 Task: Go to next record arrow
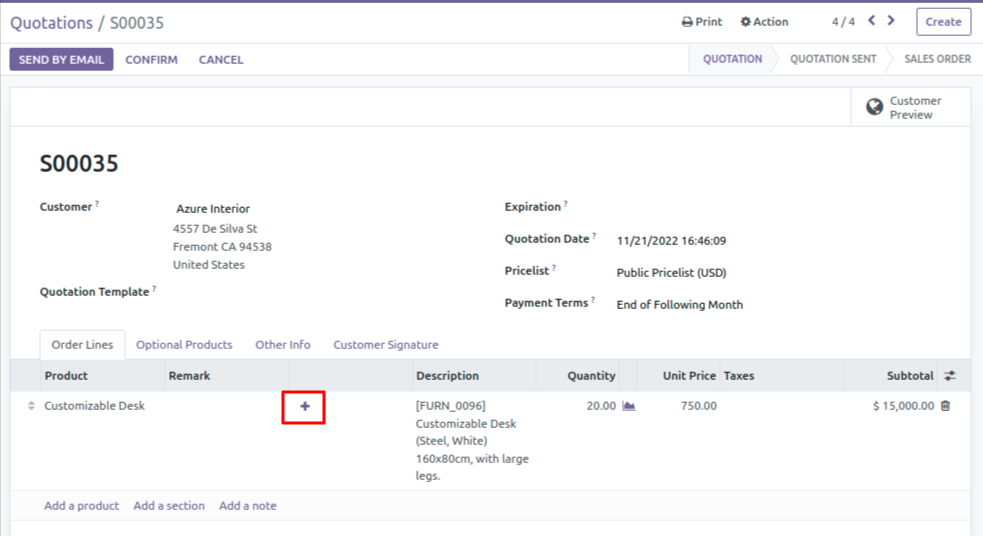coord(891,21)
